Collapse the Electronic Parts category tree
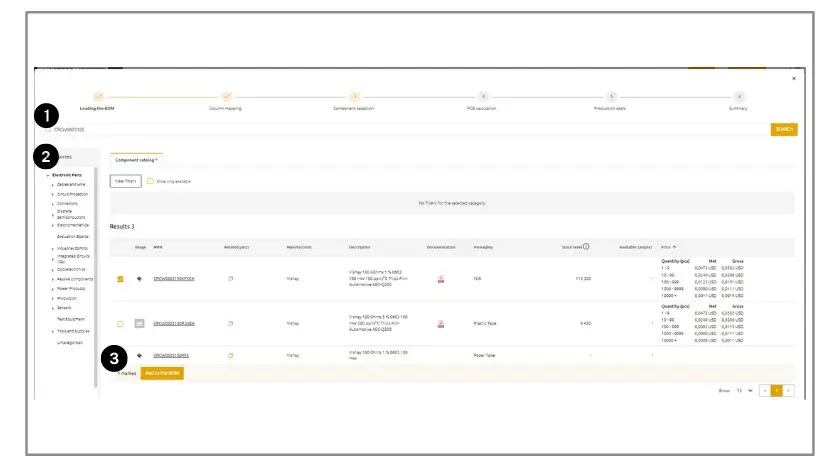Image resolution: width=840 pixels, height=467 pixels. click(47, 175)
